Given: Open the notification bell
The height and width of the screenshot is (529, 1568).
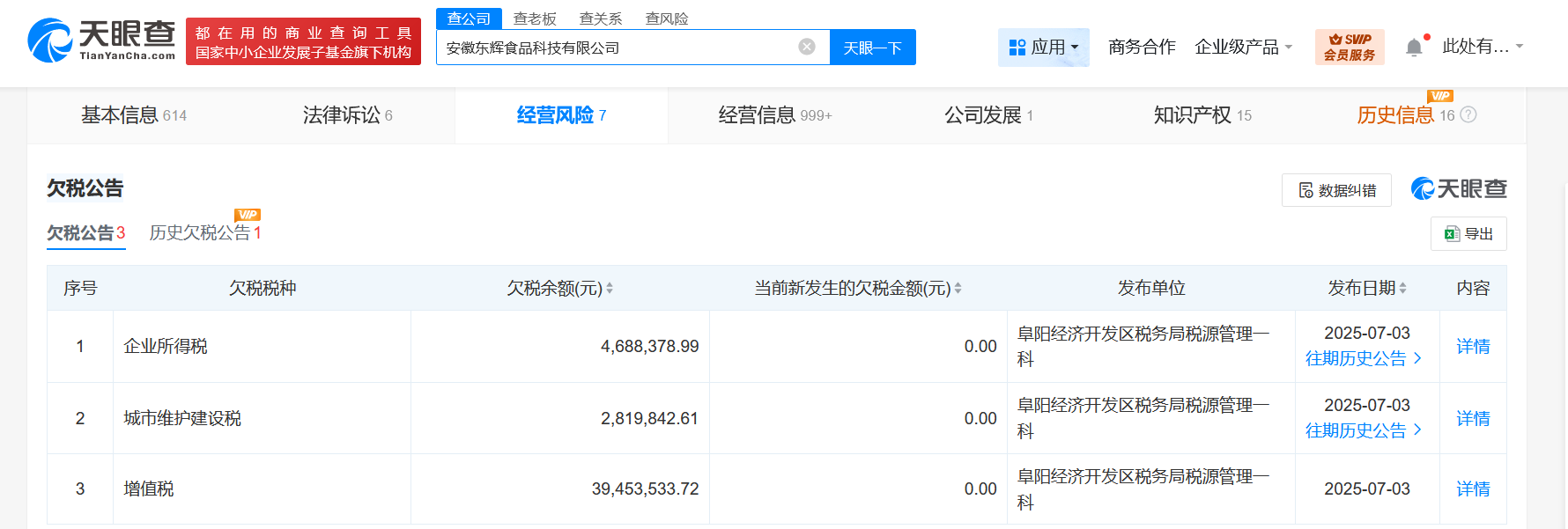Looking at the screenshot, I should click(x=1414, y=47).
